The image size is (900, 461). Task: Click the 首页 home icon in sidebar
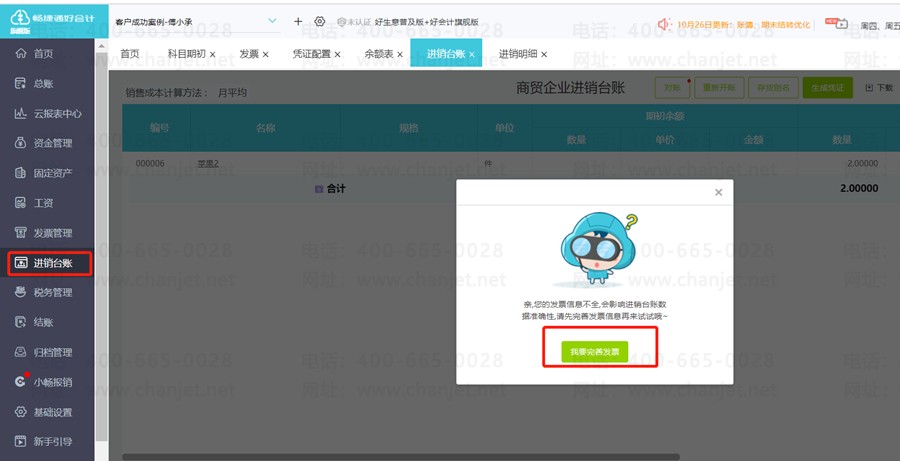(21, 53)
